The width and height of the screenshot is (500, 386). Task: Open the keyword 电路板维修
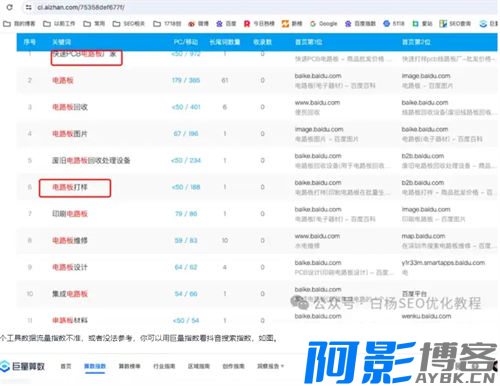[x=70, y=240]
